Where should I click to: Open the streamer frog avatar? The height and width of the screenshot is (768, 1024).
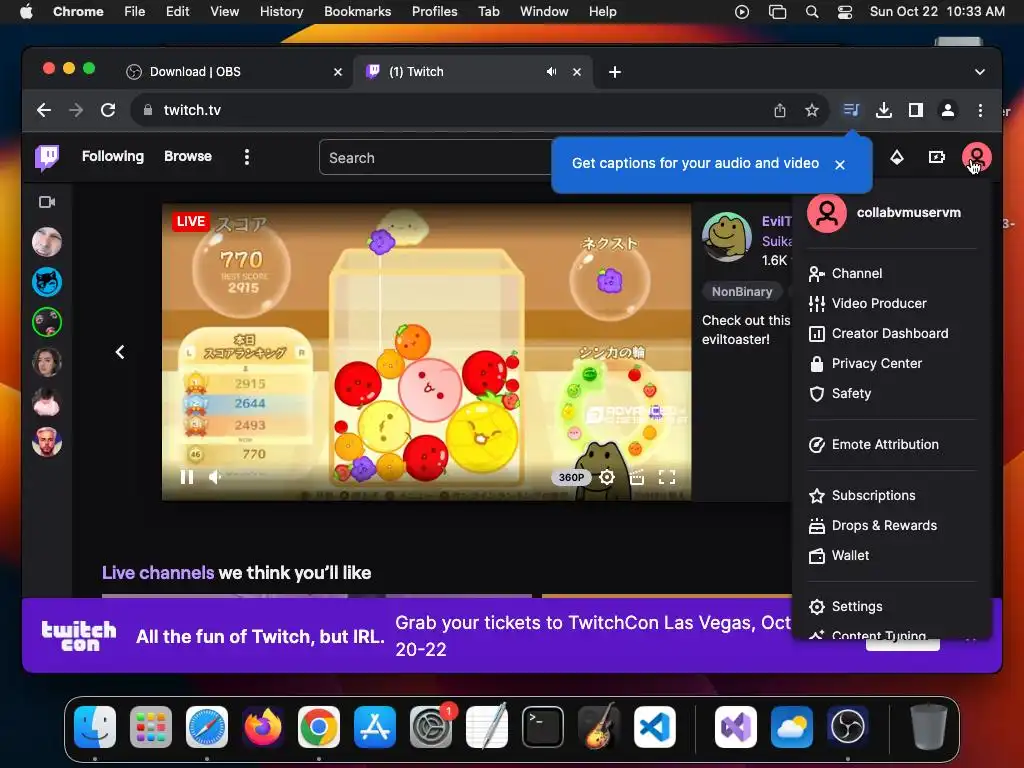pyautogui.click(x=726, y=236)
